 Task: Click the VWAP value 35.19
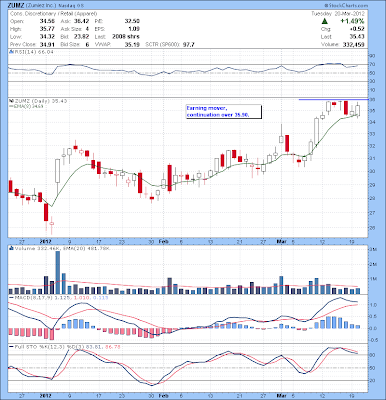coord(132,44)
